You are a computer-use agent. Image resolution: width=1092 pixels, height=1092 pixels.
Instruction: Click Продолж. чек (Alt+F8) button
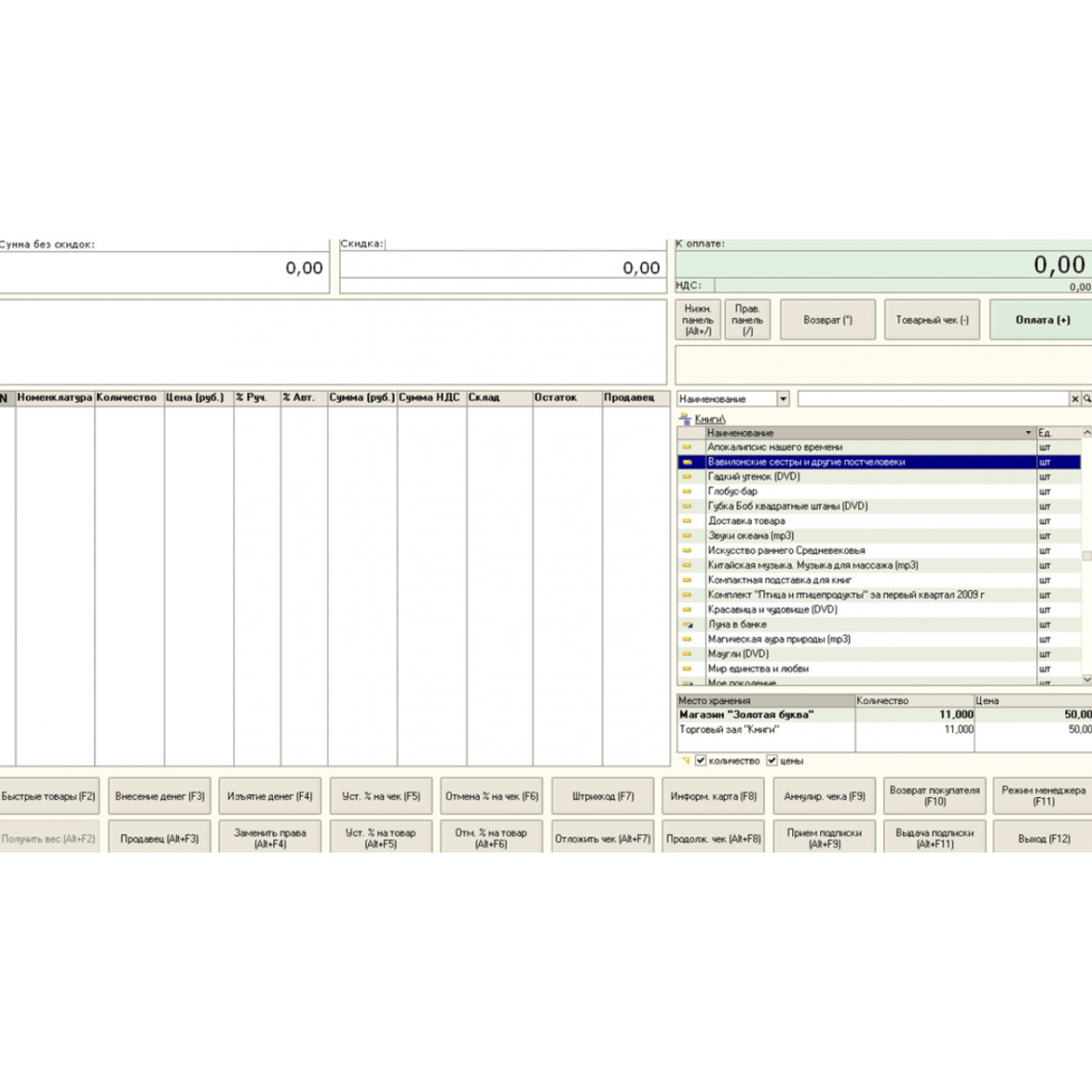713,838
